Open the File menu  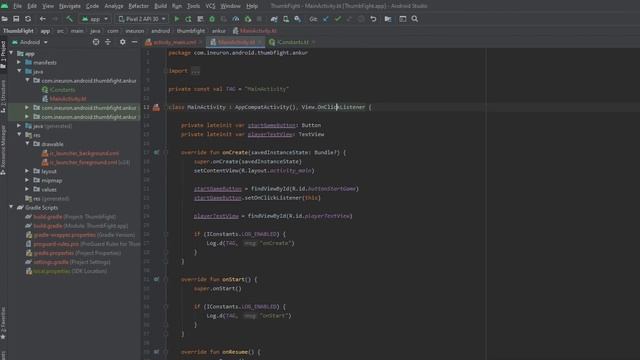point(18,6)
